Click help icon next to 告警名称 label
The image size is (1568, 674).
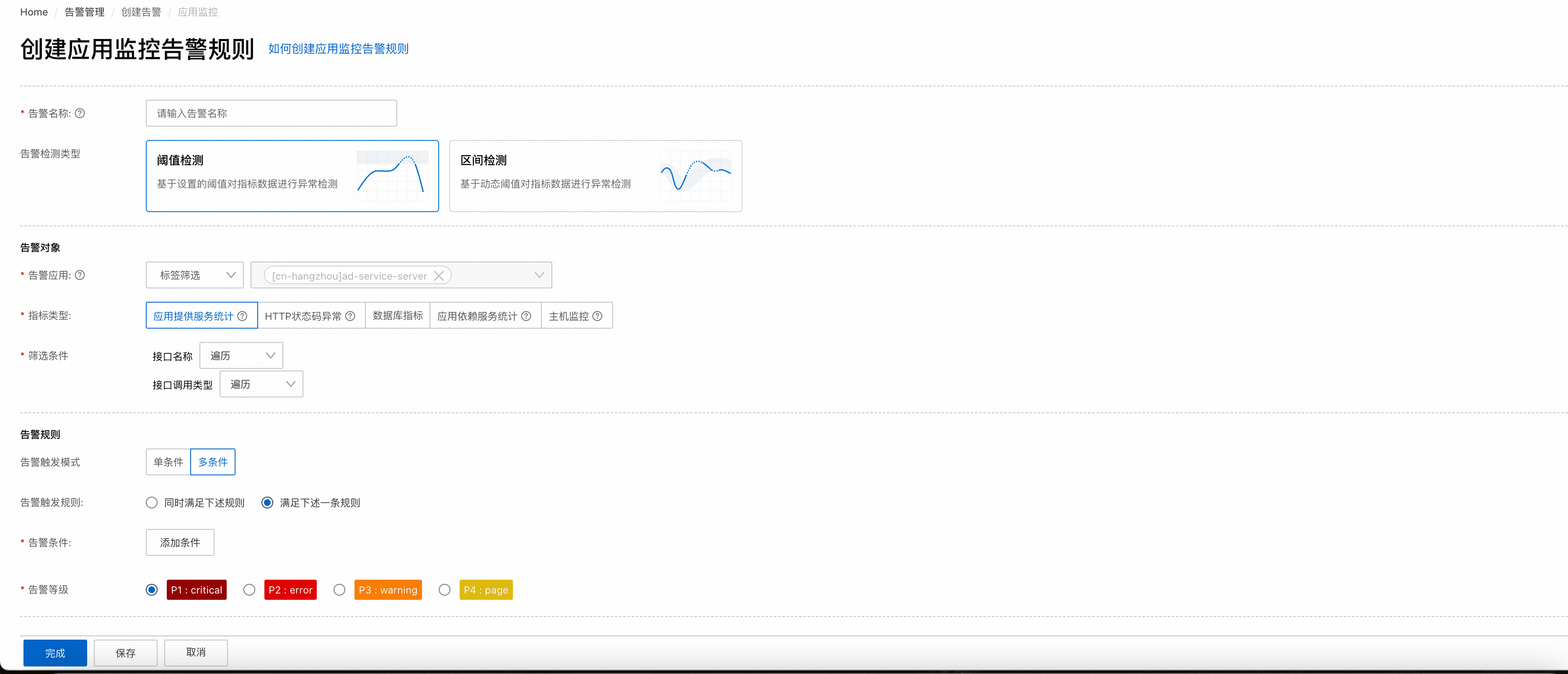(x=80, y=113)
